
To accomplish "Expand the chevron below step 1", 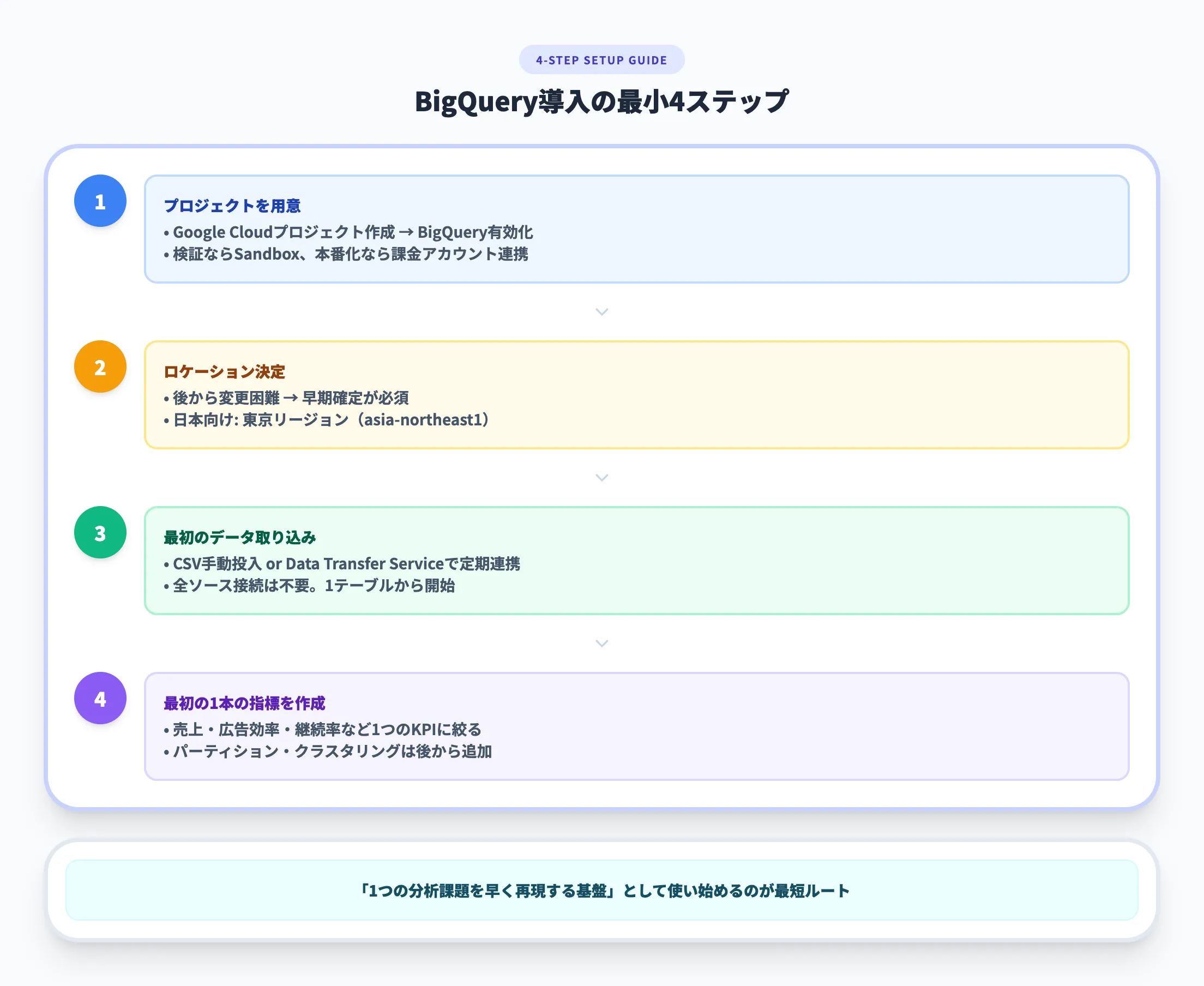I will coord(601,311).
